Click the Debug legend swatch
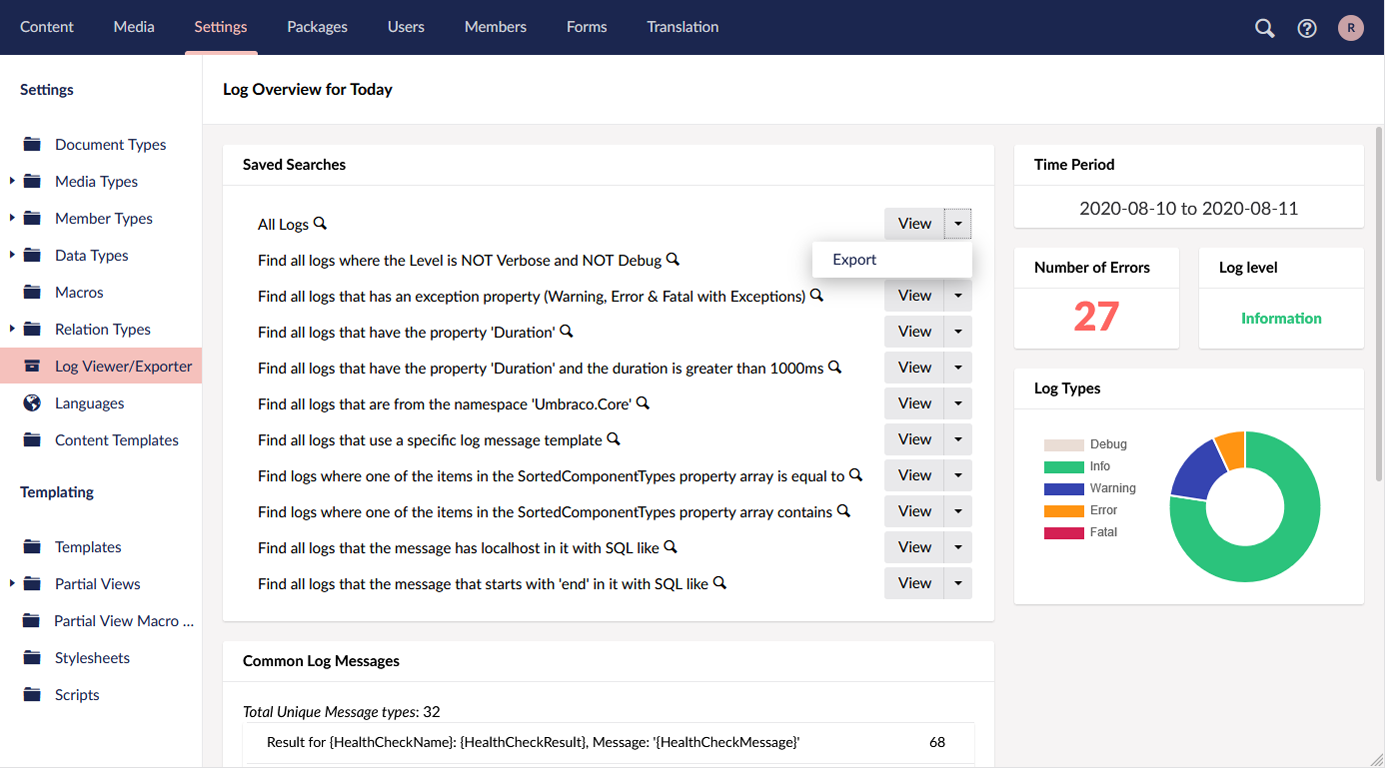 click(x=1064, y=445)
